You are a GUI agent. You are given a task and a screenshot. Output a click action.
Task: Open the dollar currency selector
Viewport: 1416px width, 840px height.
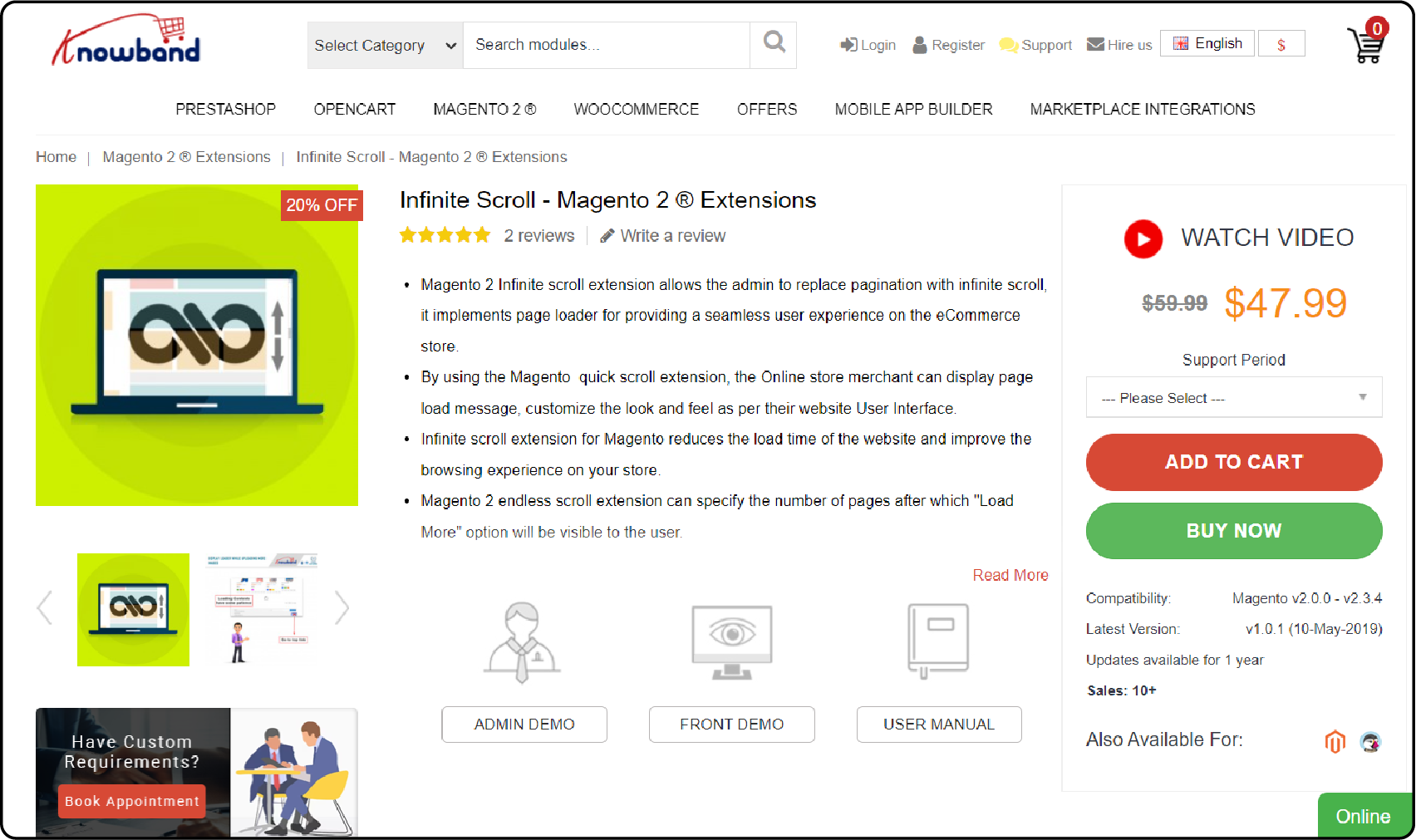pyautogui.click(x=1281, y=44)
